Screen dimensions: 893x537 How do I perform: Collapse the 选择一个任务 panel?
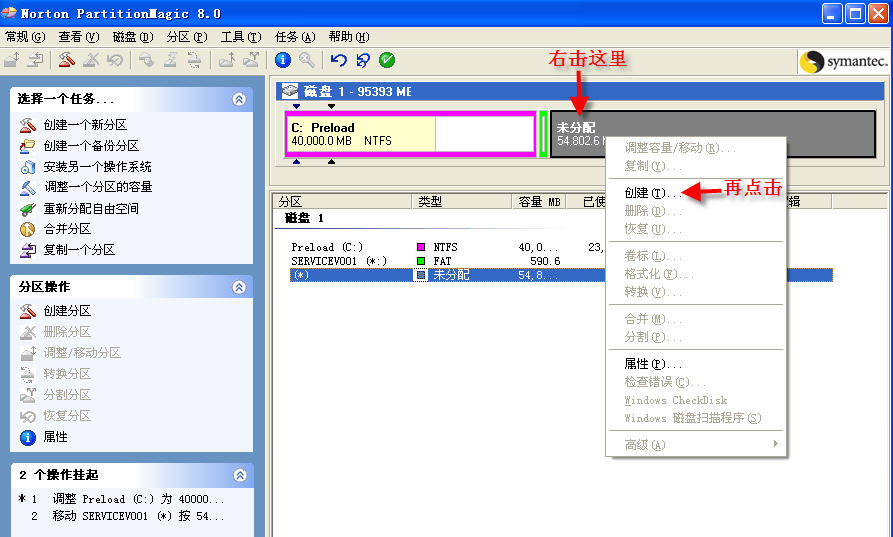pyautogui.click(x=239, y=99)
